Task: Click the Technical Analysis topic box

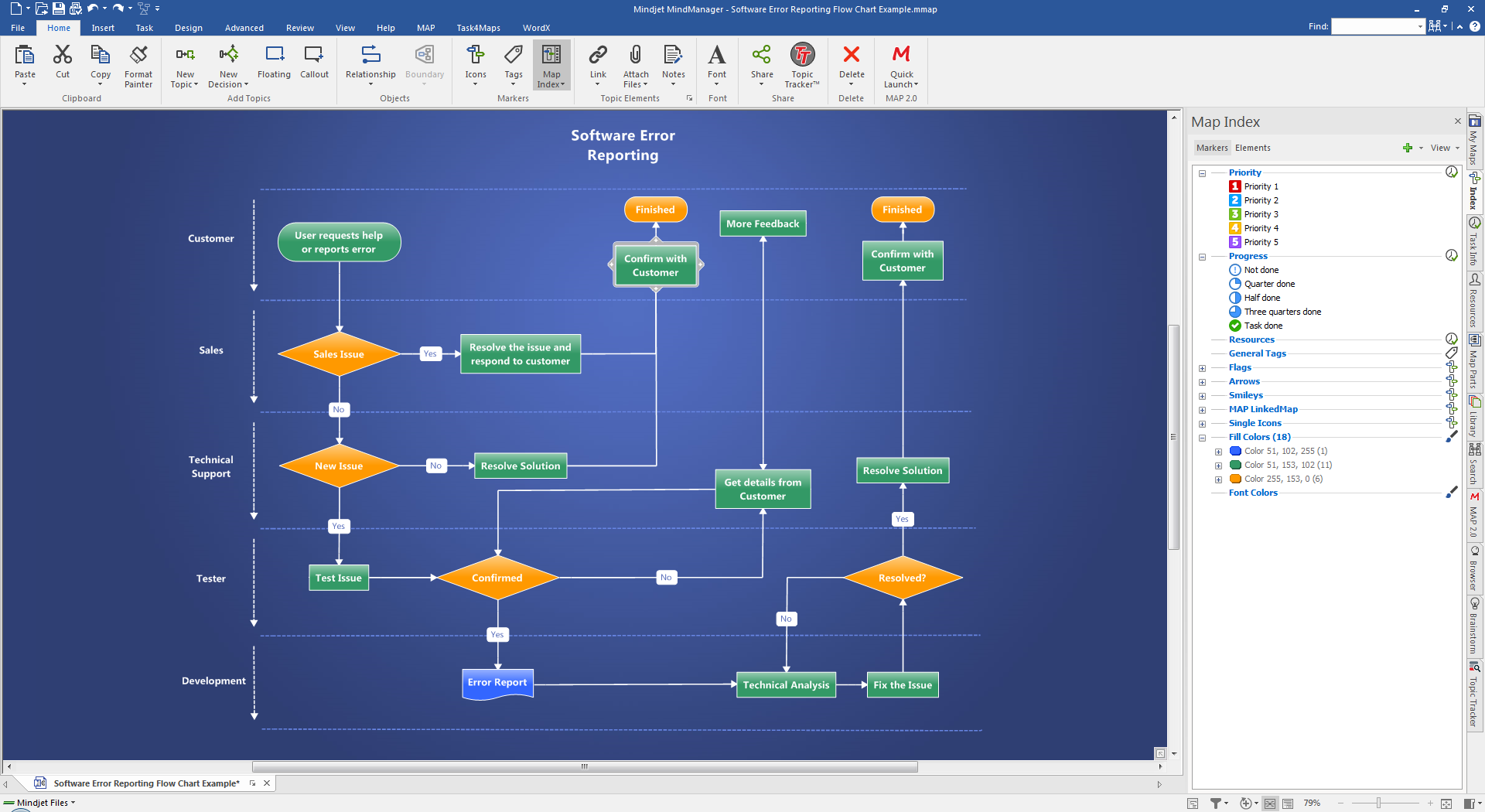Action: click(x=786, y=685)
